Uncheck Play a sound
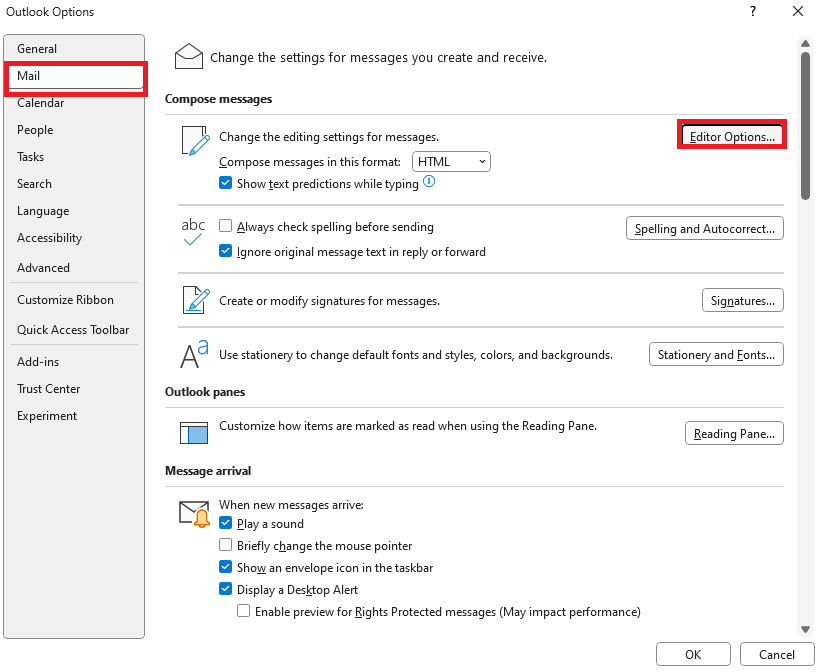Screen dimensions: 816x672 point(225,523)
